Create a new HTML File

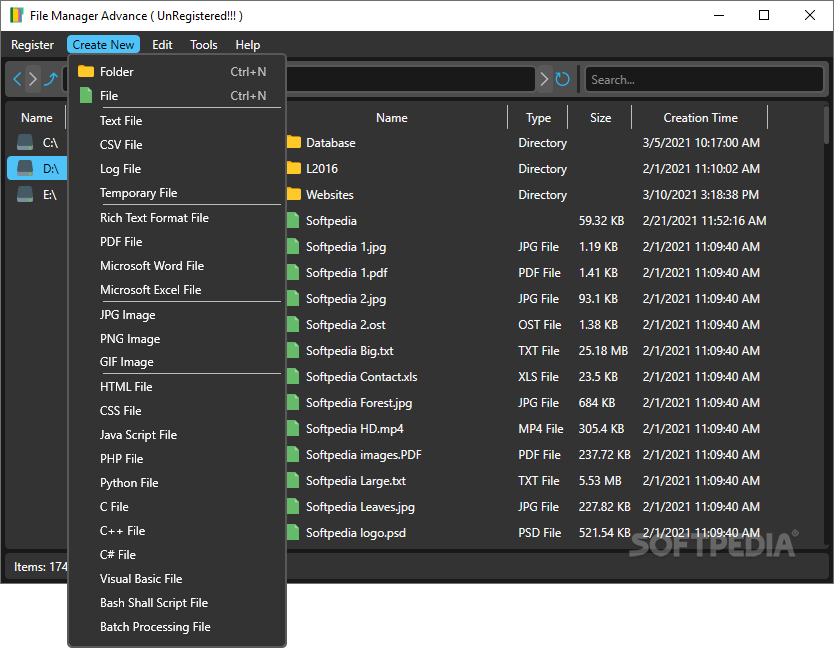point(177,387)
